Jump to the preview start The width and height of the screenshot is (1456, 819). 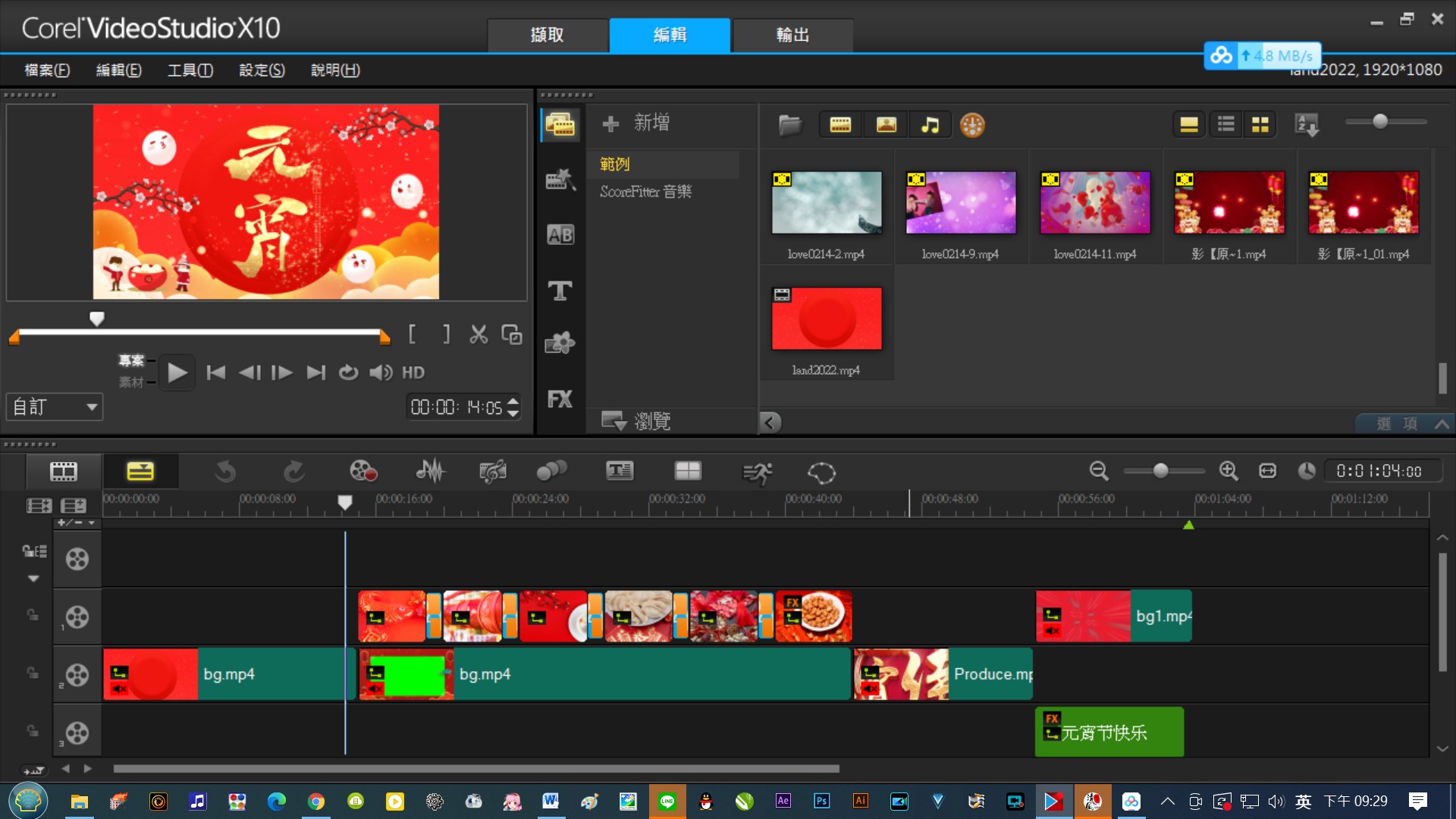pyautogui.click(x=216, y=372)
